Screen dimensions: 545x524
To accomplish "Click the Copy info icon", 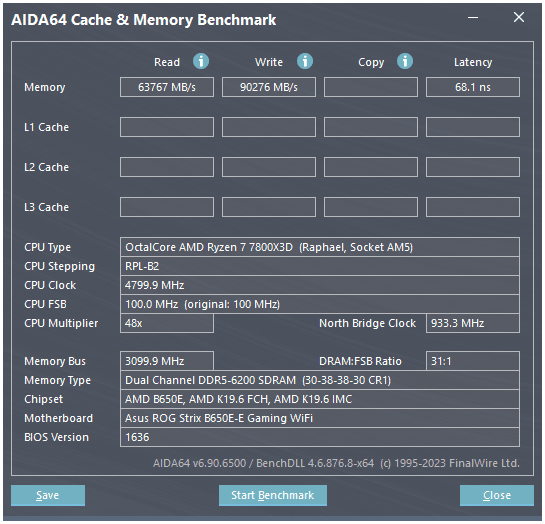I will coord(405,61).
